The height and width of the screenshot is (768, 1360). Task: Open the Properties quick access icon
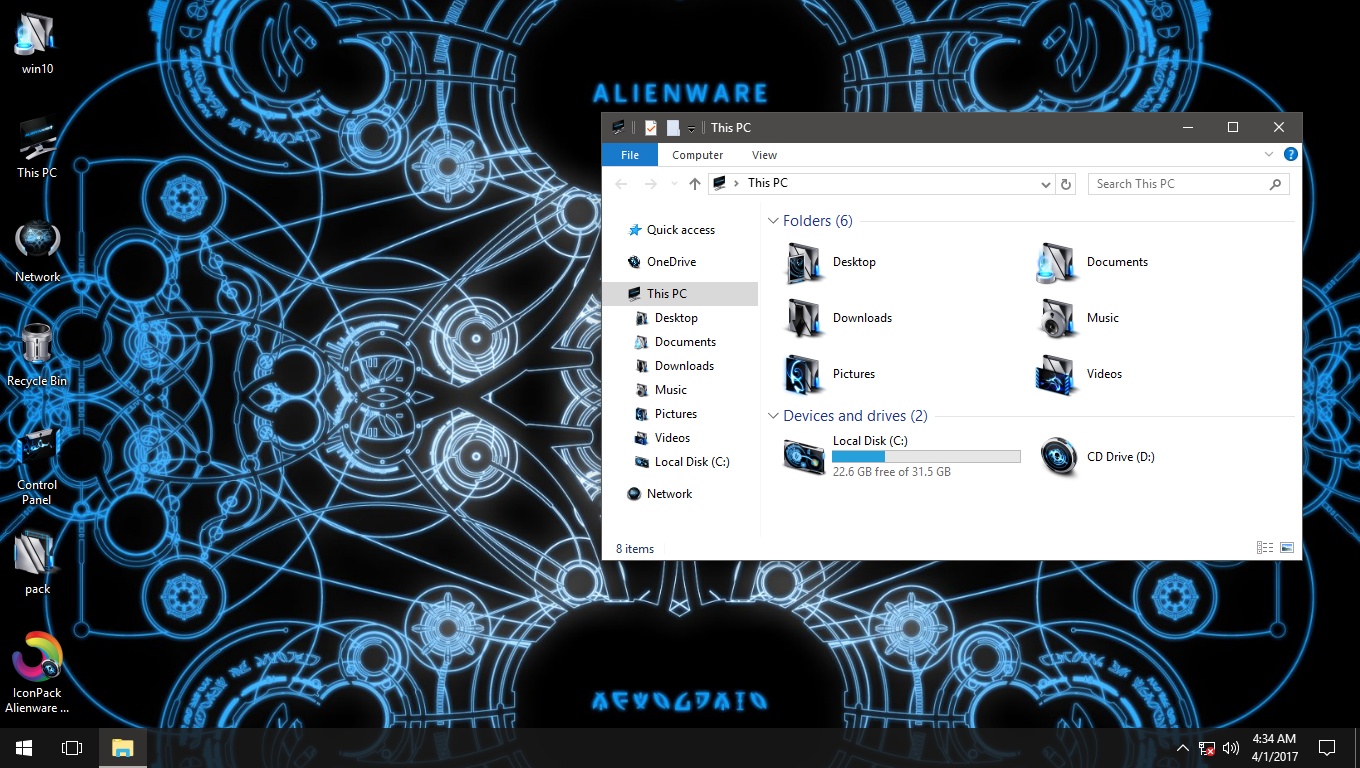(649, 127)
